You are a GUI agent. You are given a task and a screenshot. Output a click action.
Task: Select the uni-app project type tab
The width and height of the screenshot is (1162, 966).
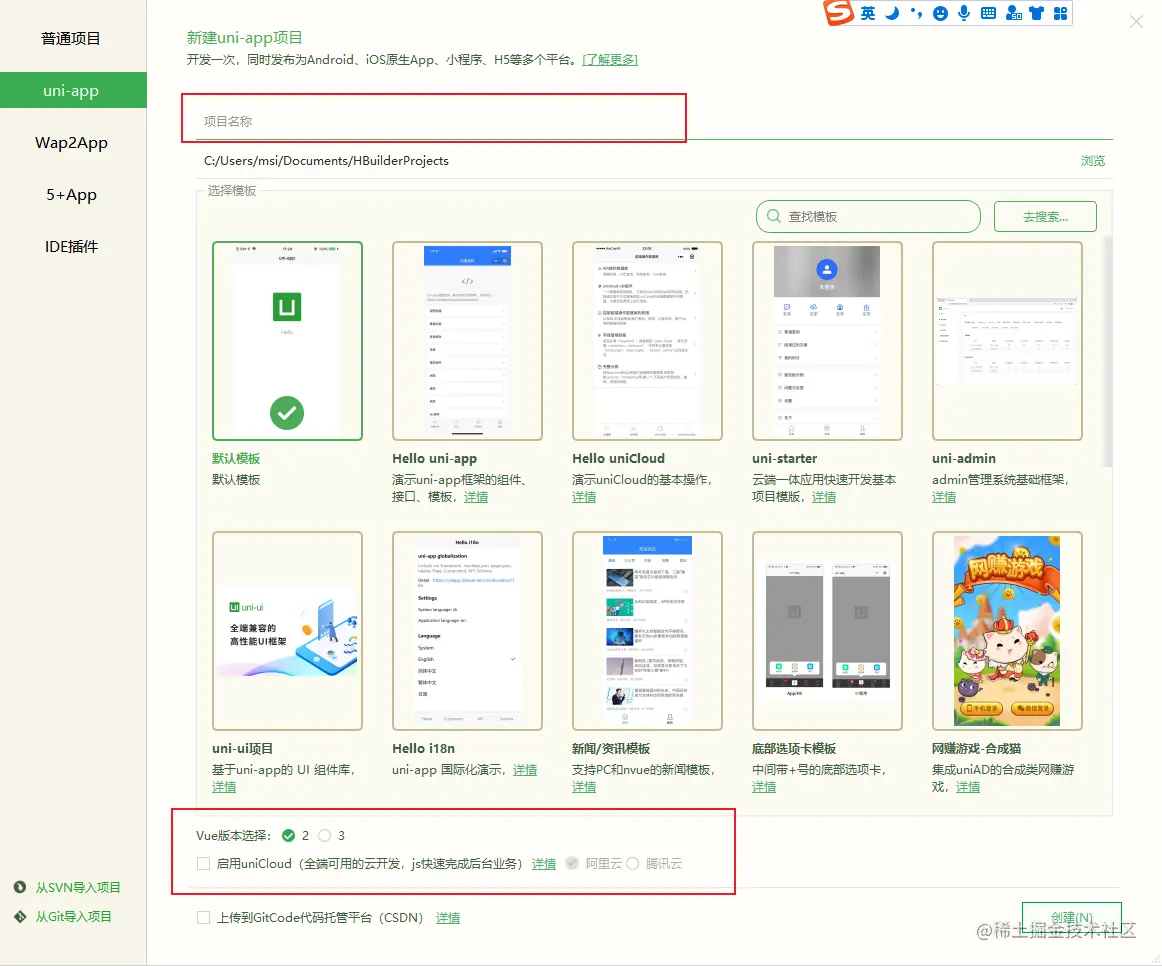(71, 90)
